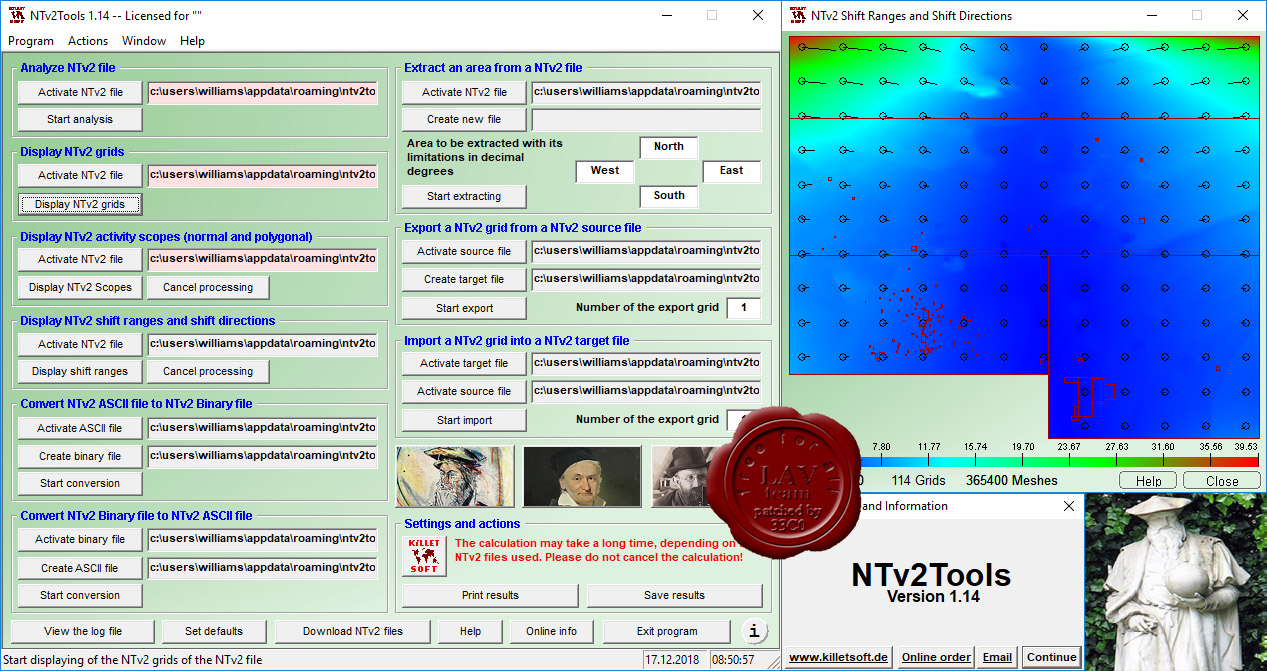Activate NTv2 file in the Extract an area section

pyautogui.click(x=464, y=92)
